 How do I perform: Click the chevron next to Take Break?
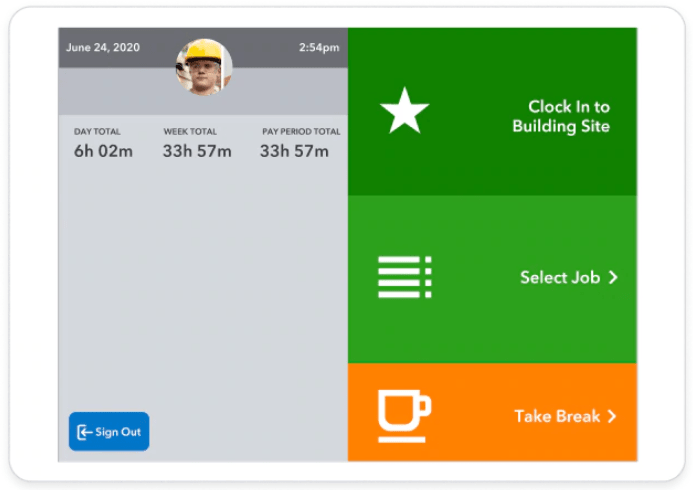pyautogui.click(x=612, y=416)
